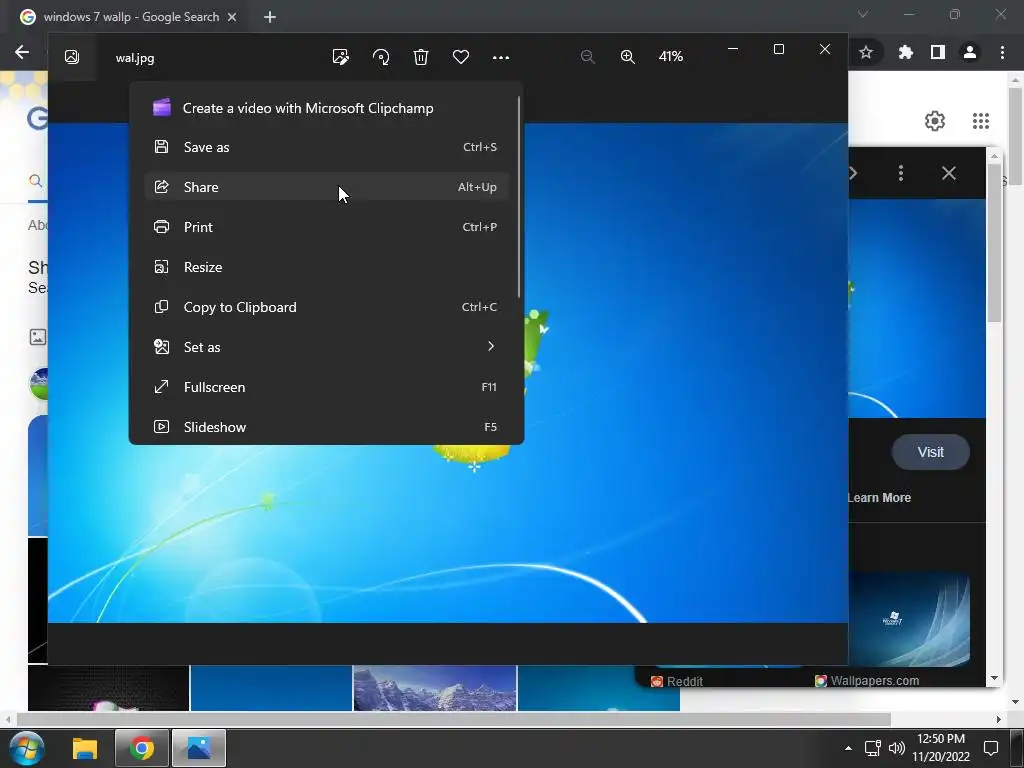Image resolution: width=1024 pixels, height=768 pixels.
Task: Click the Learn More link
Action: [879, 498]
